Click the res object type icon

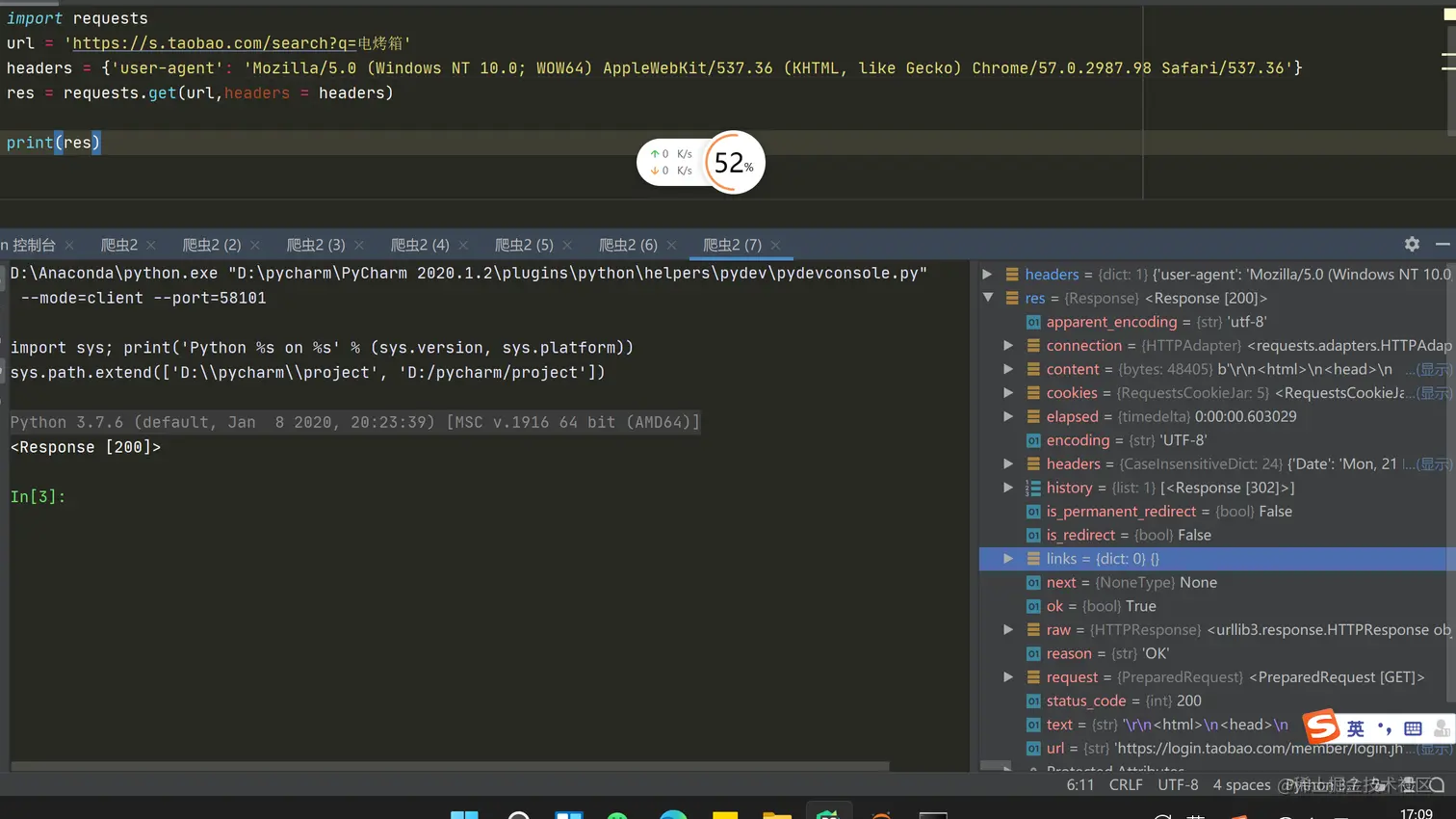[1012, 299]
